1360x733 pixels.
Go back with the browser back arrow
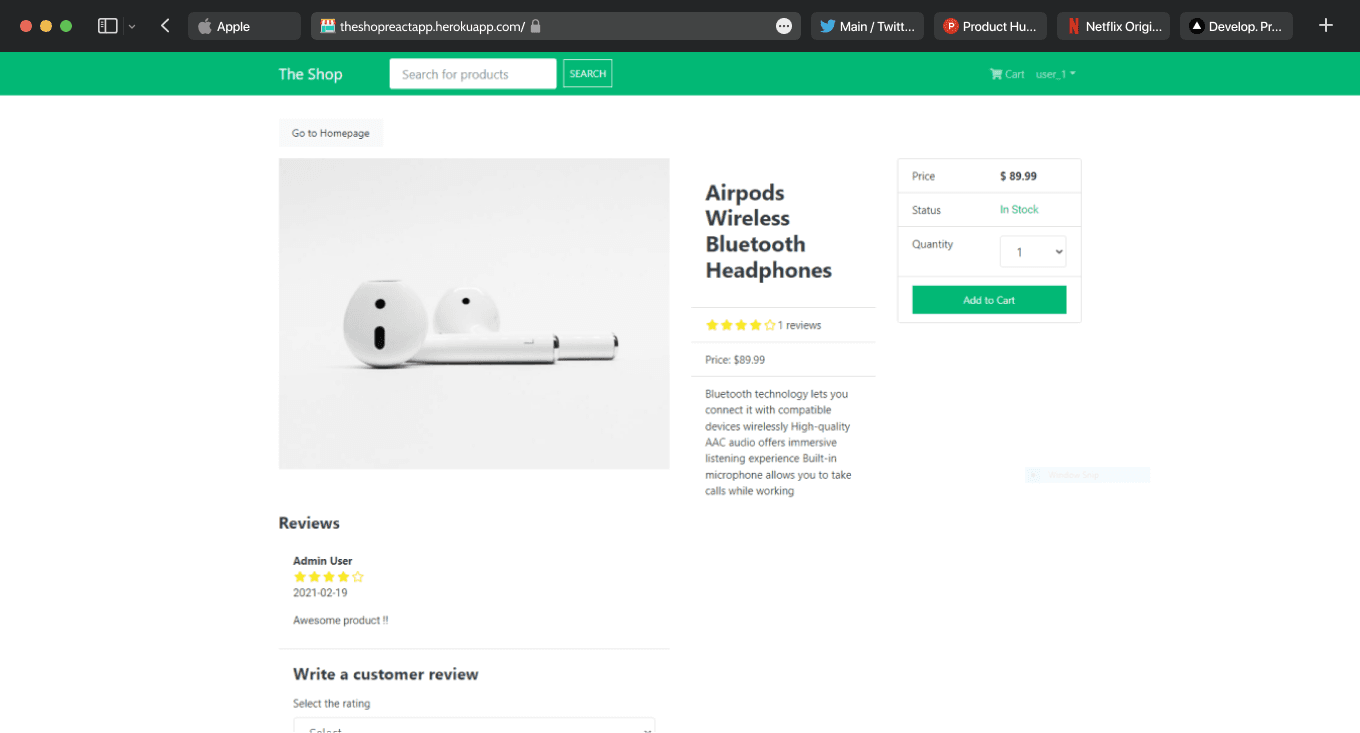tap(165, 26)
